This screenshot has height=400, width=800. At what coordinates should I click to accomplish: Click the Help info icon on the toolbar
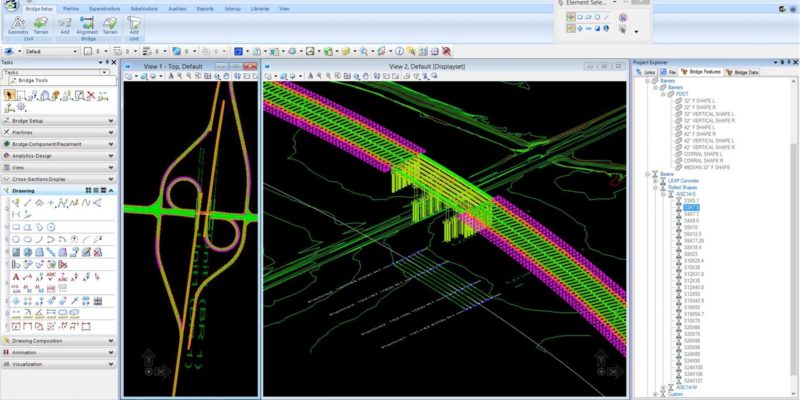tap(399, 51)
